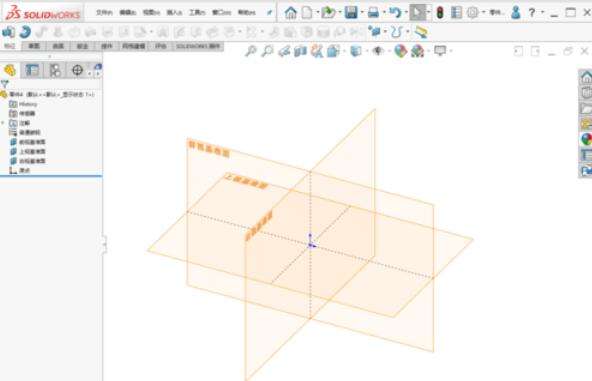The image size is (592, 381).
Task: Open the Edit menu
Action: tap(128, 12)
